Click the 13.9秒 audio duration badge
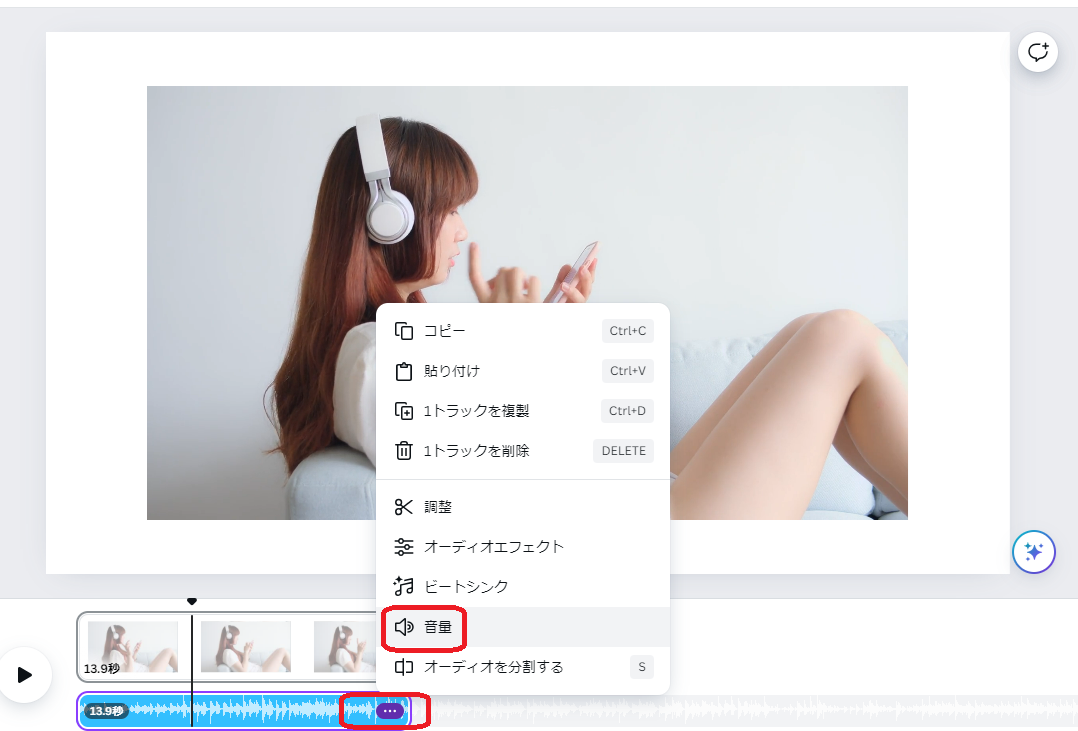 106,710
